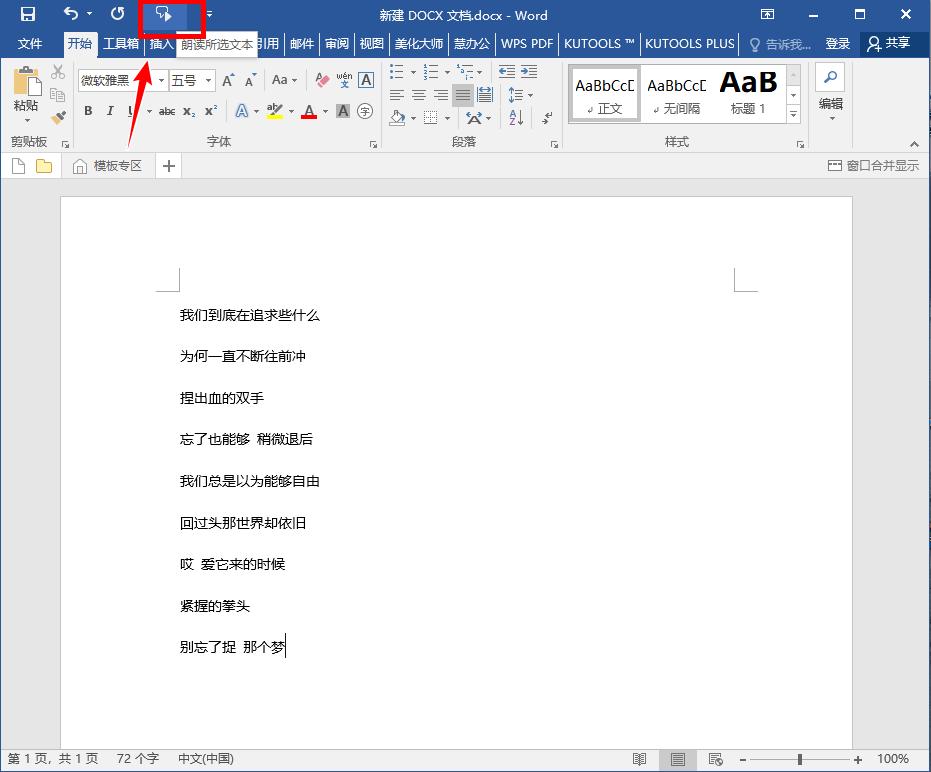Toggle Show/Hide paragraph marks
The image size is (931, 772).
pyautogui.click(x=547, y=118)
